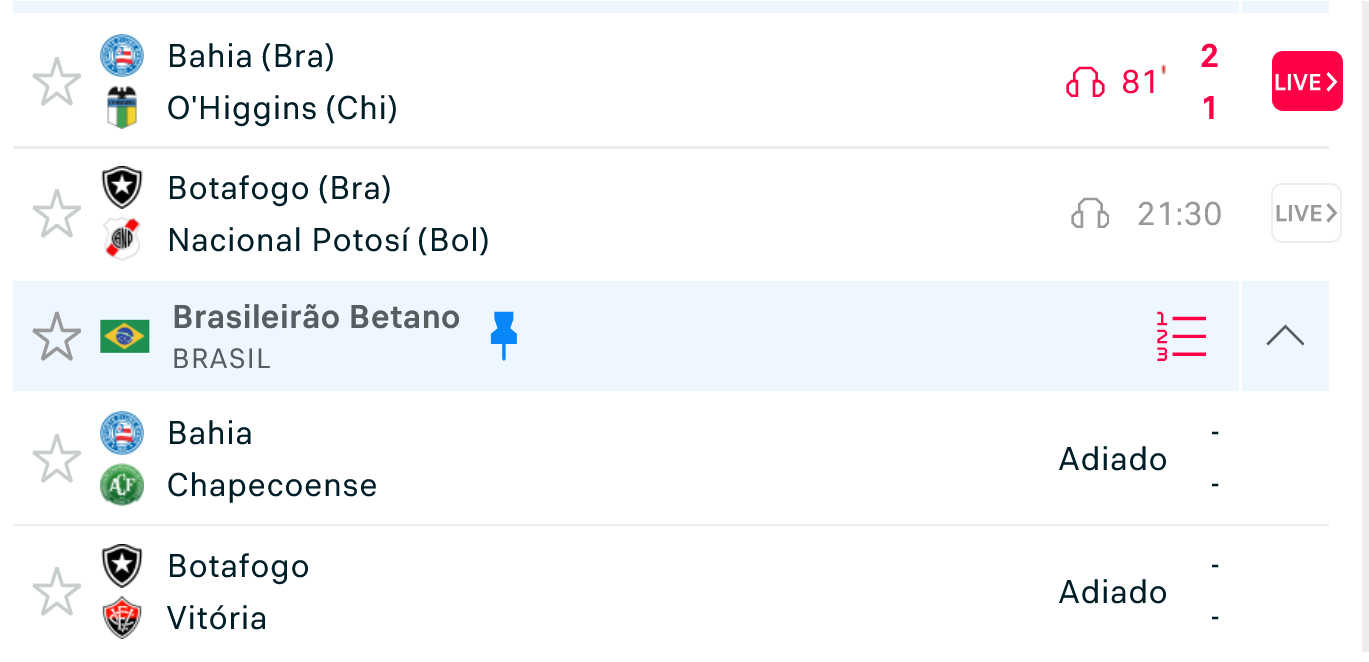
Task: Click the Brazil flag icon
Action: pos(125,337)
